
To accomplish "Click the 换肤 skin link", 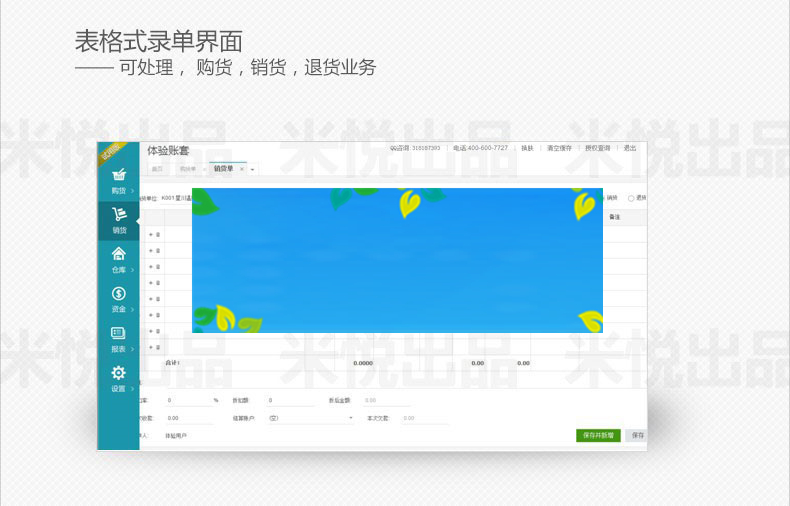I will click(527, 148).
